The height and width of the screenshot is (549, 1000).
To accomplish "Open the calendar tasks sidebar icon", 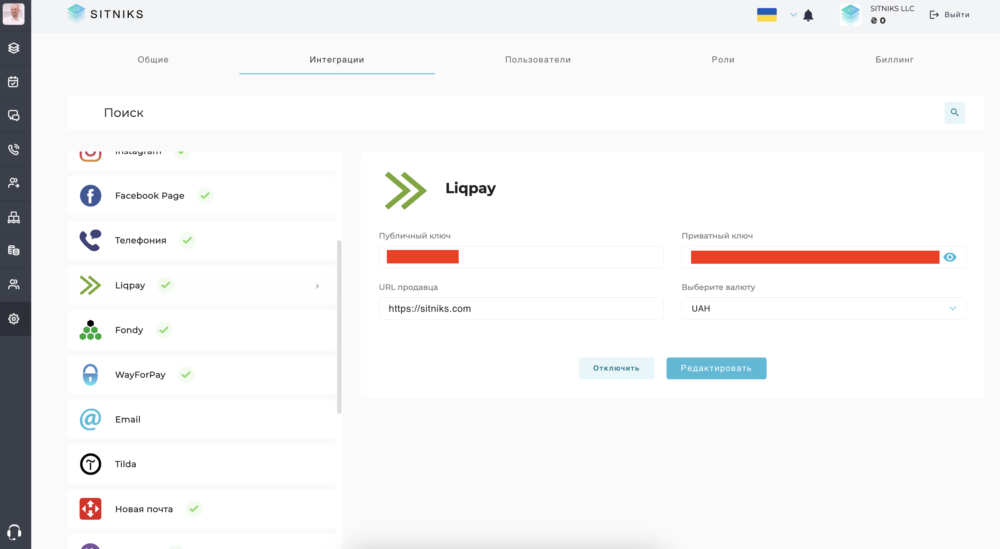I will [13, 82].
